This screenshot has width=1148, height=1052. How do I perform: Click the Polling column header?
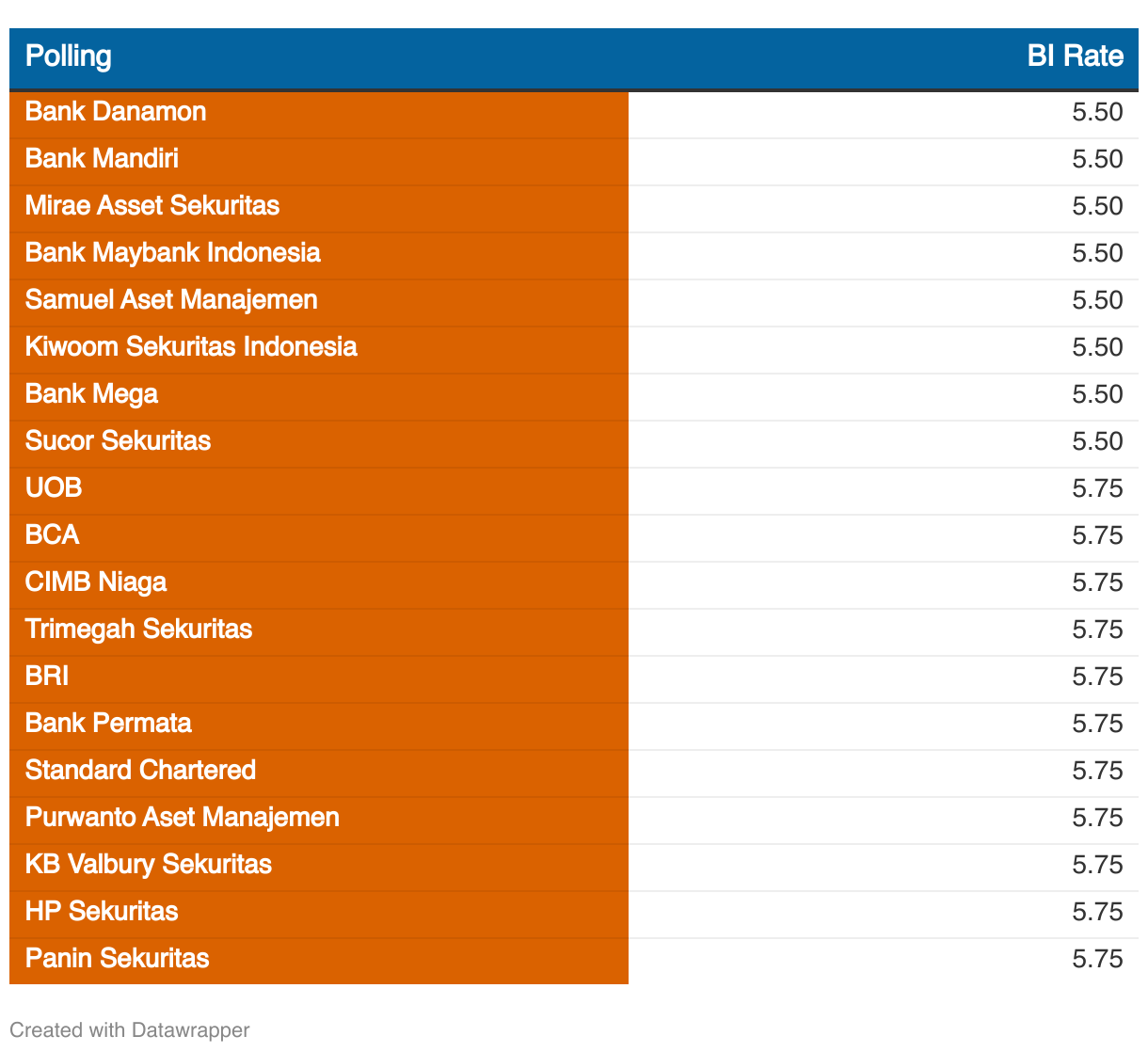69,56
